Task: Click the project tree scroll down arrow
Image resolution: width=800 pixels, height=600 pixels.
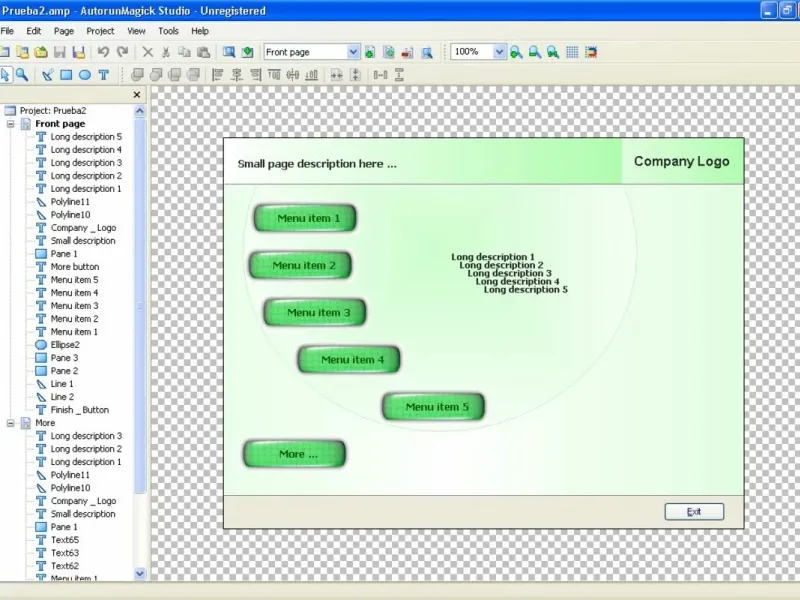Action: tap(140, 573)
